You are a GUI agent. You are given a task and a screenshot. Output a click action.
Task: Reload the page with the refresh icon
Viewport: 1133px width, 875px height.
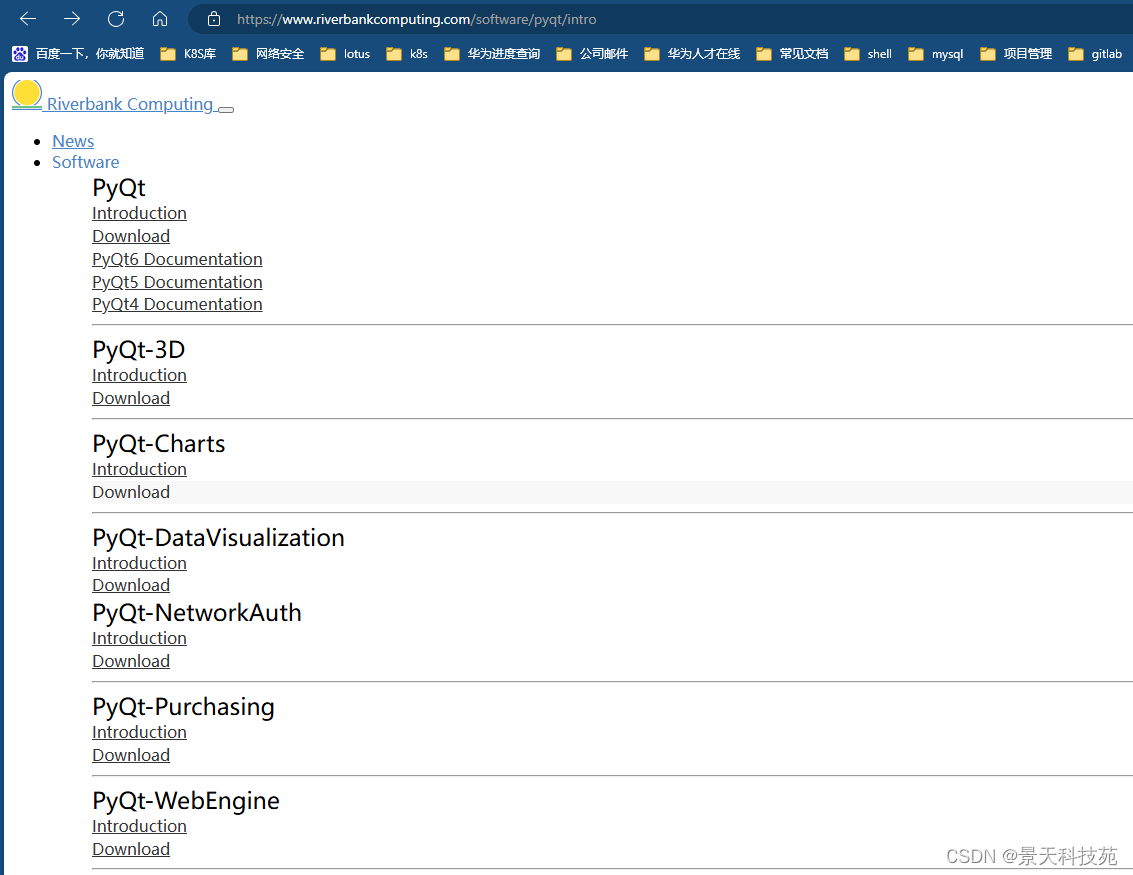click(x=116, y=19)
